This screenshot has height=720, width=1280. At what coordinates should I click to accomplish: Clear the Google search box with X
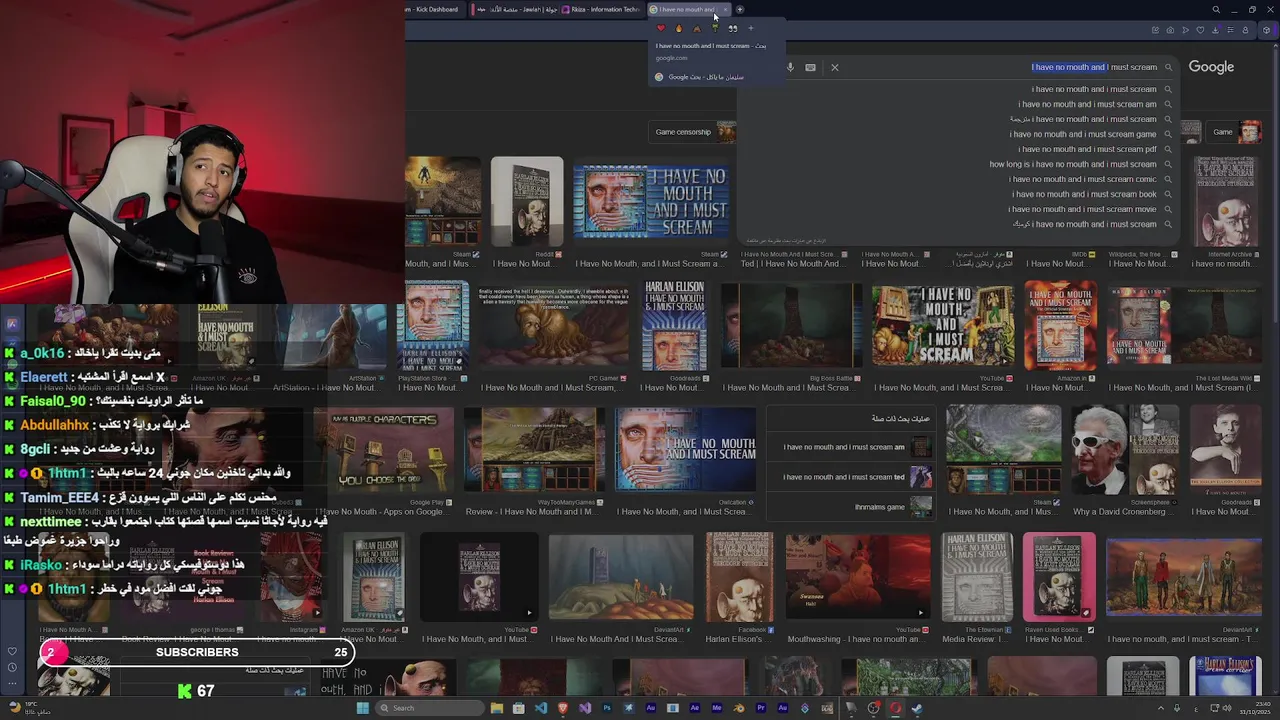(835, 68)
